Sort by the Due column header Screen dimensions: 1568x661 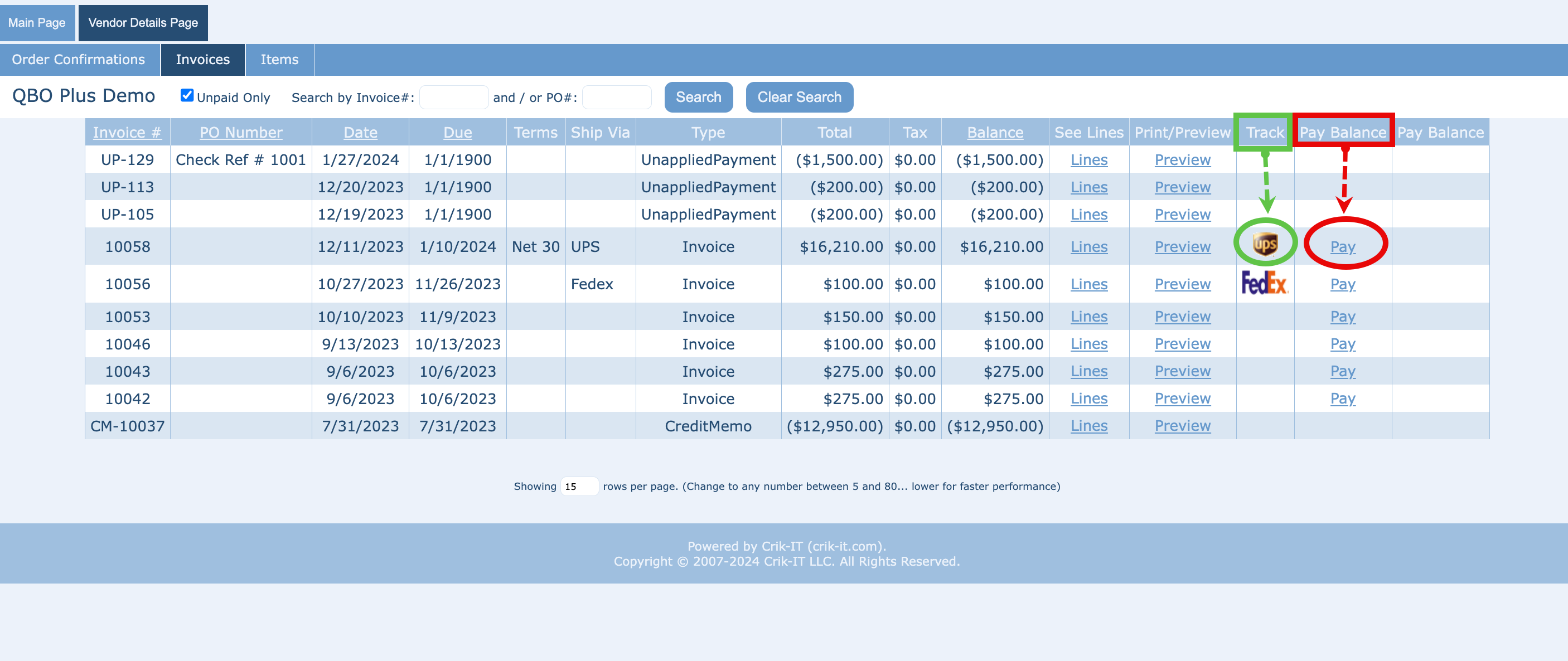pyautogui.click(x=457, y=133)
